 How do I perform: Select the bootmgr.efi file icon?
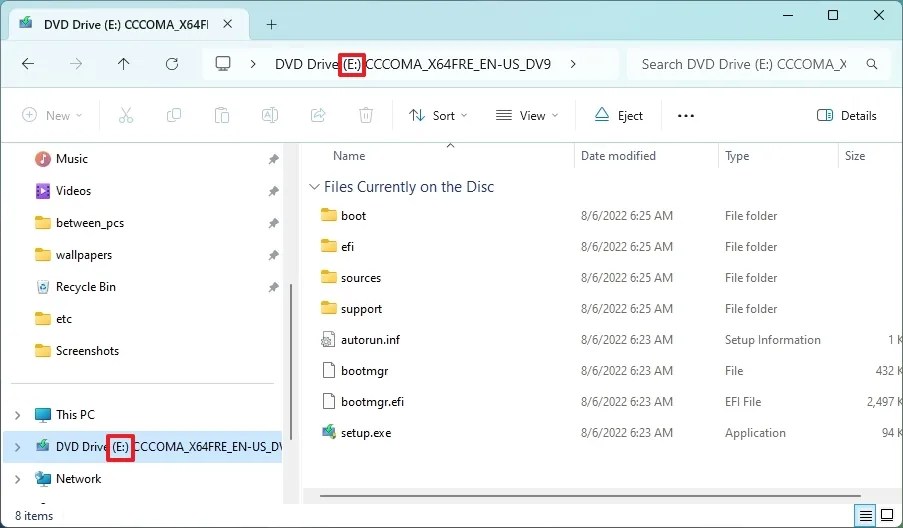(328, 401)
